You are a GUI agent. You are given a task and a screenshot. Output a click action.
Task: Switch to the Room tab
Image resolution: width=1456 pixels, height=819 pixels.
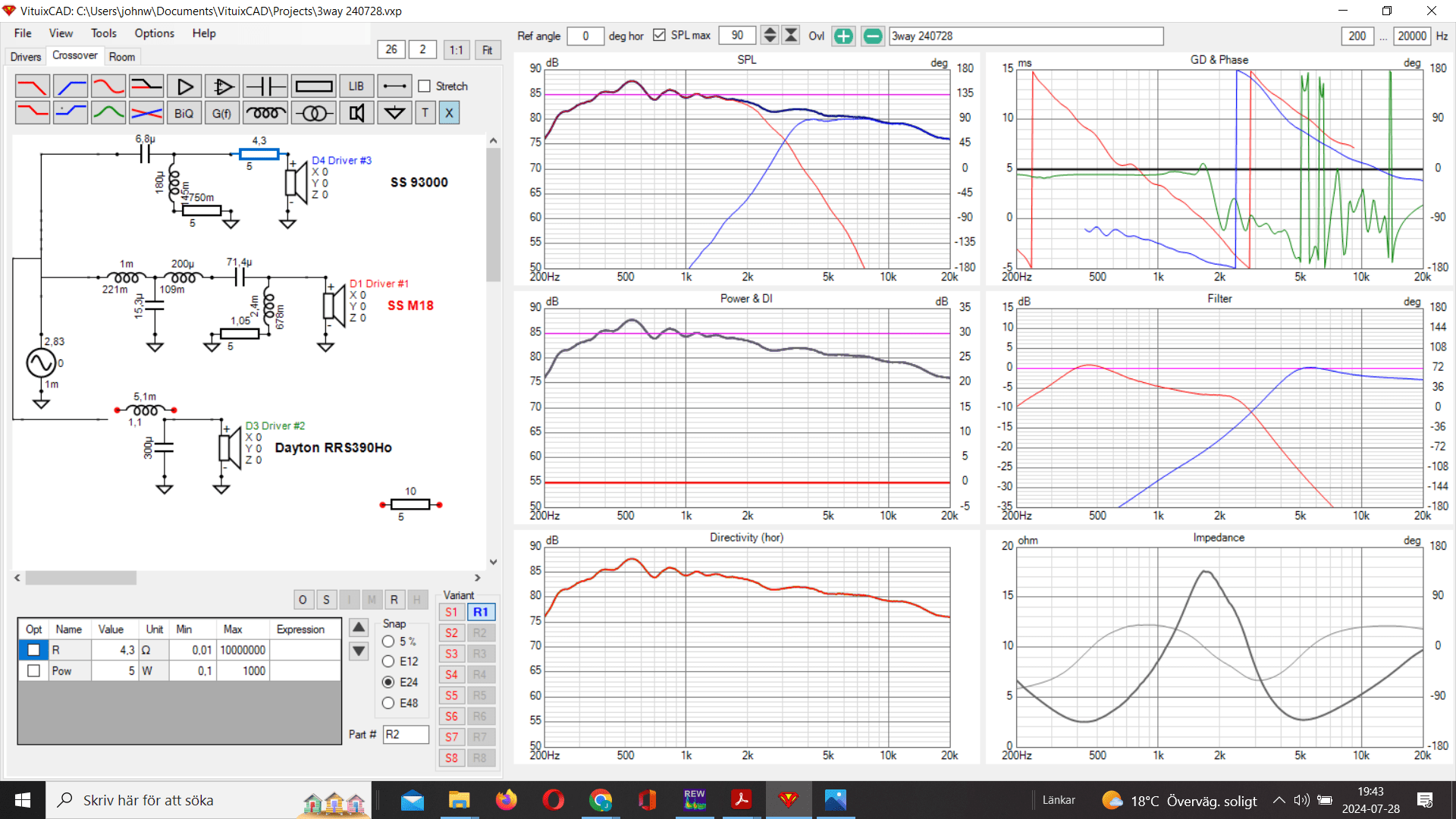pos(121,57)
